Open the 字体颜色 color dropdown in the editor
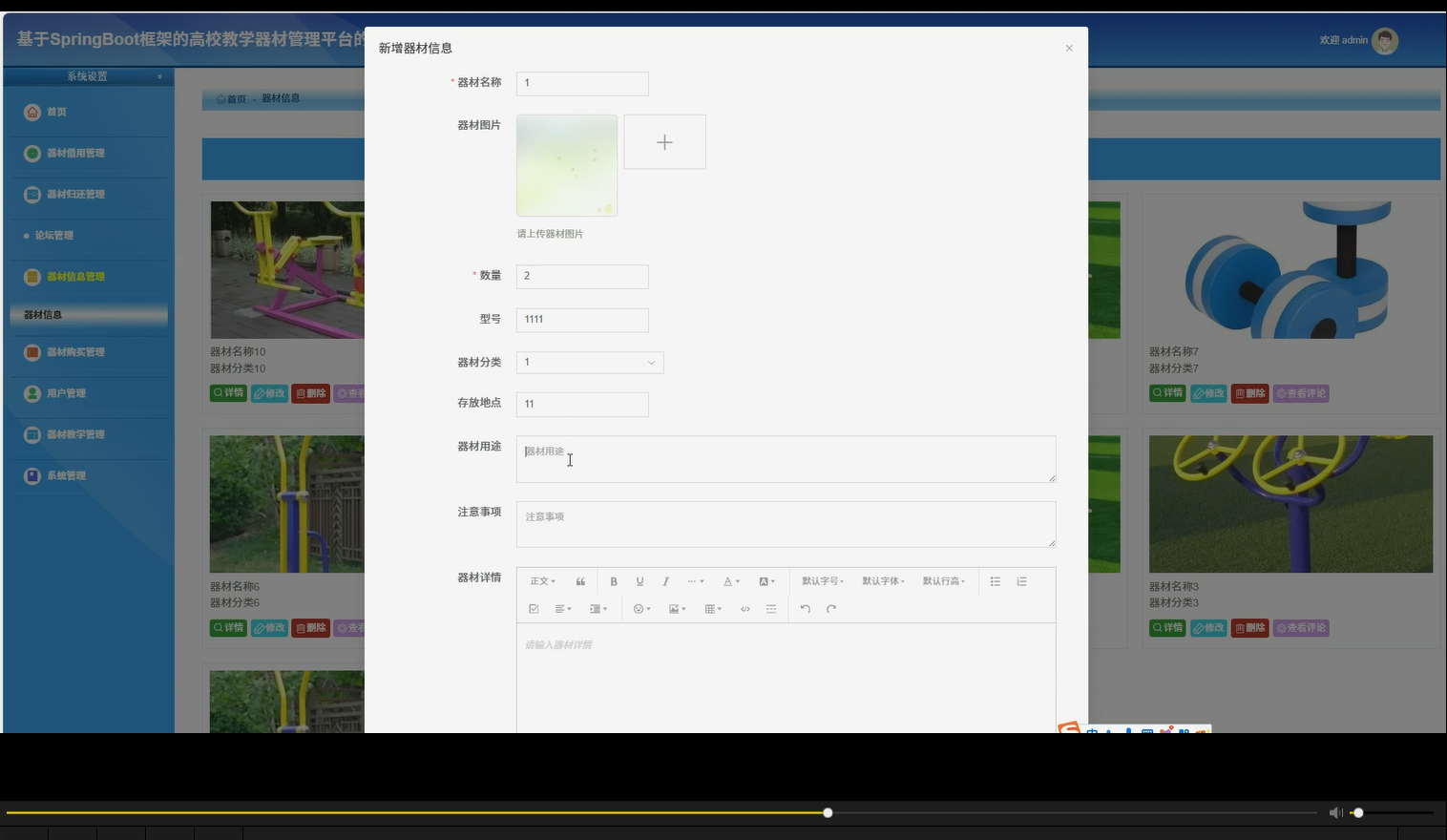Image resolution: width=1447 pixels, height=840 pixels. pos(730,580)
